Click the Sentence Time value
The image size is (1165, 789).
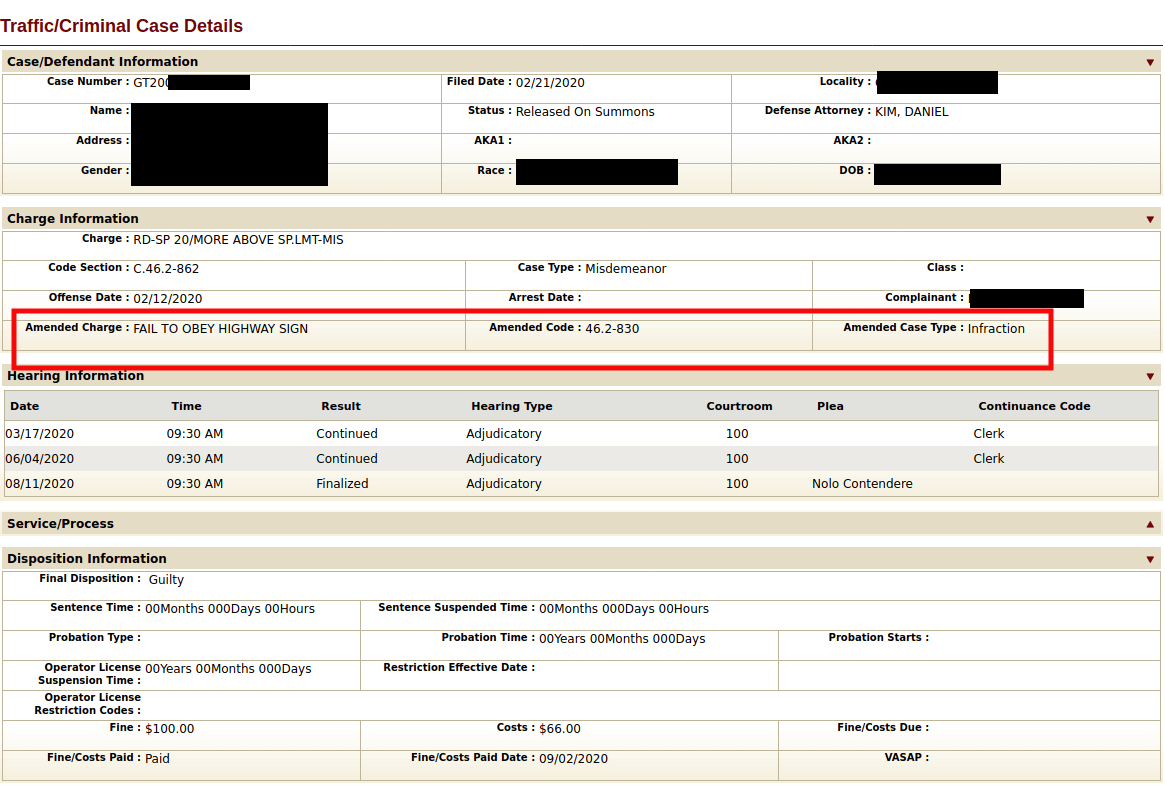pos(230,609)
